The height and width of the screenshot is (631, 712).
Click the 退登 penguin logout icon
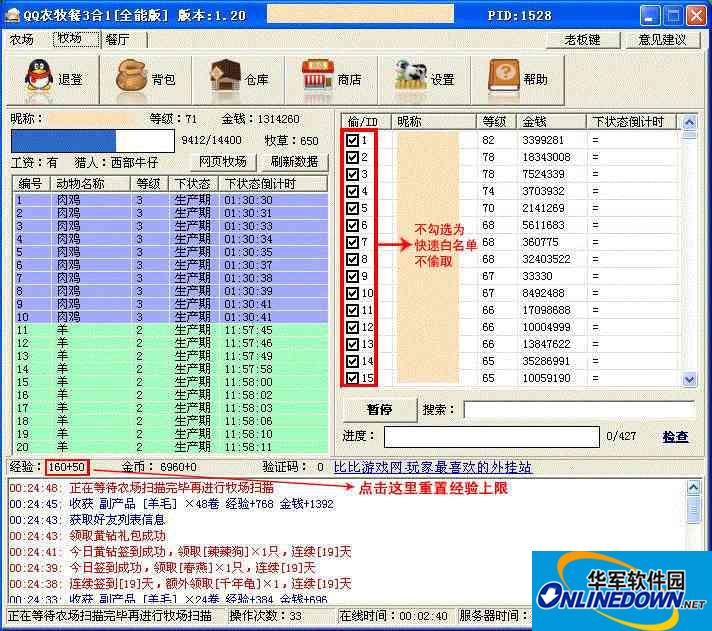tap(39, 76)
